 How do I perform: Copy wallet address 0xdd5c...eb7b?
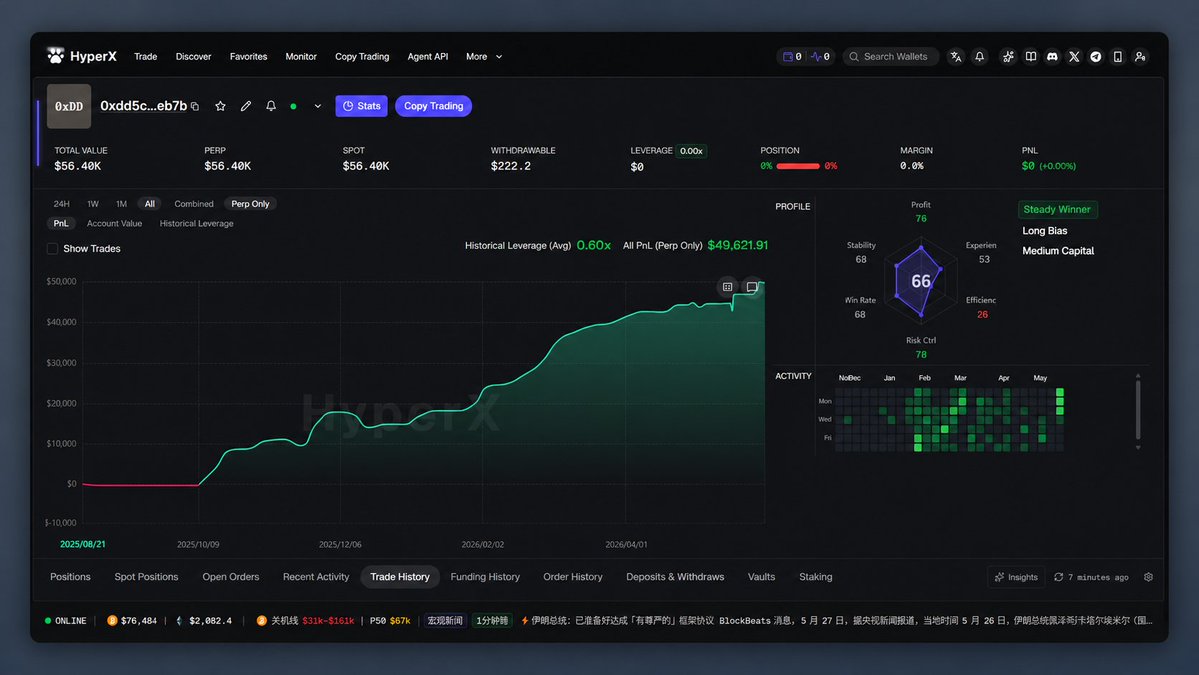[x=196, y=106]
